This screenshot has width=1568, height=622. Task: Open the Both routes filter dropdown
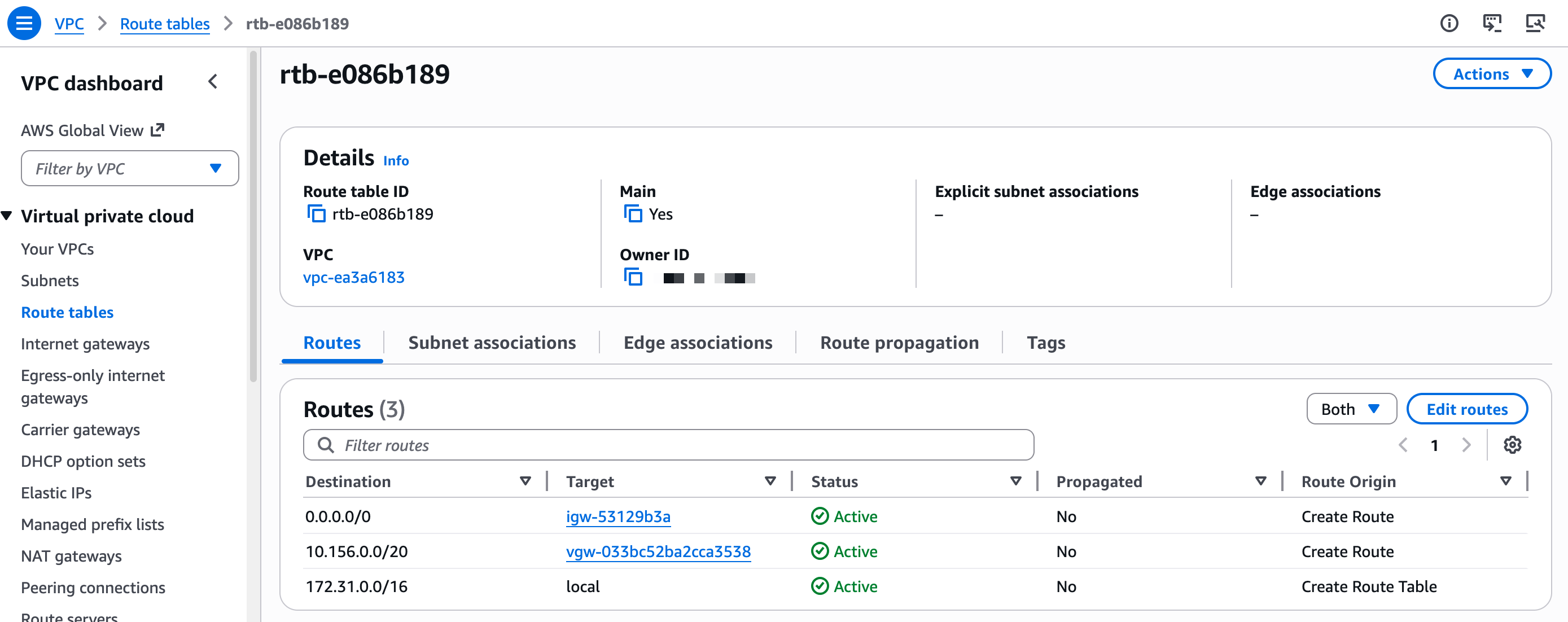(x=1351, y=409)
